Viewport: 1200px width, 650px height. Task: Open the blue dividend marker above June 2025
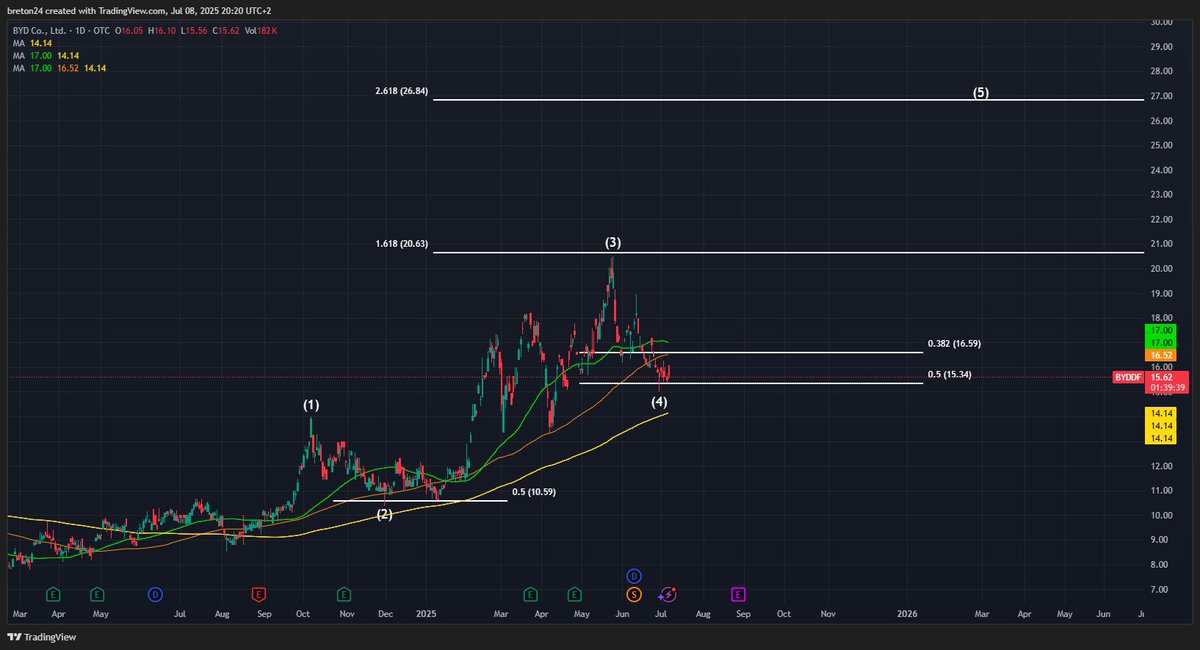point(634,576)
